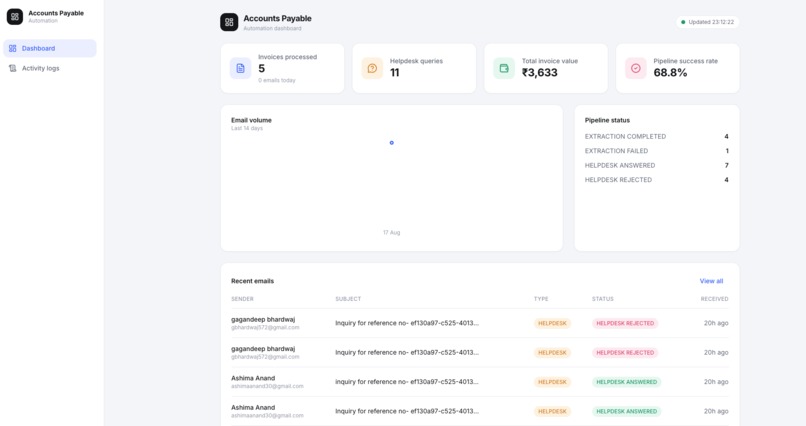
Task: Click the 17 Aug data point on chart
Action: pyautogui.click(x=392, y=143)
